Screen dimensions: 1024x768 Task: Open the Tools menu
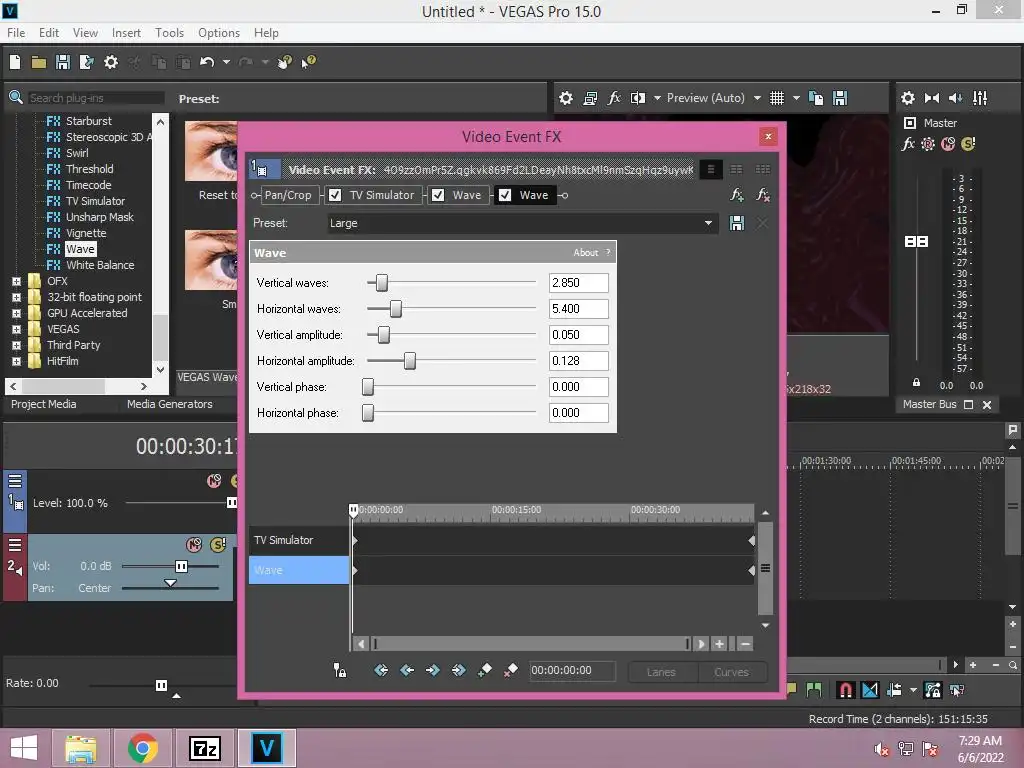169,33
